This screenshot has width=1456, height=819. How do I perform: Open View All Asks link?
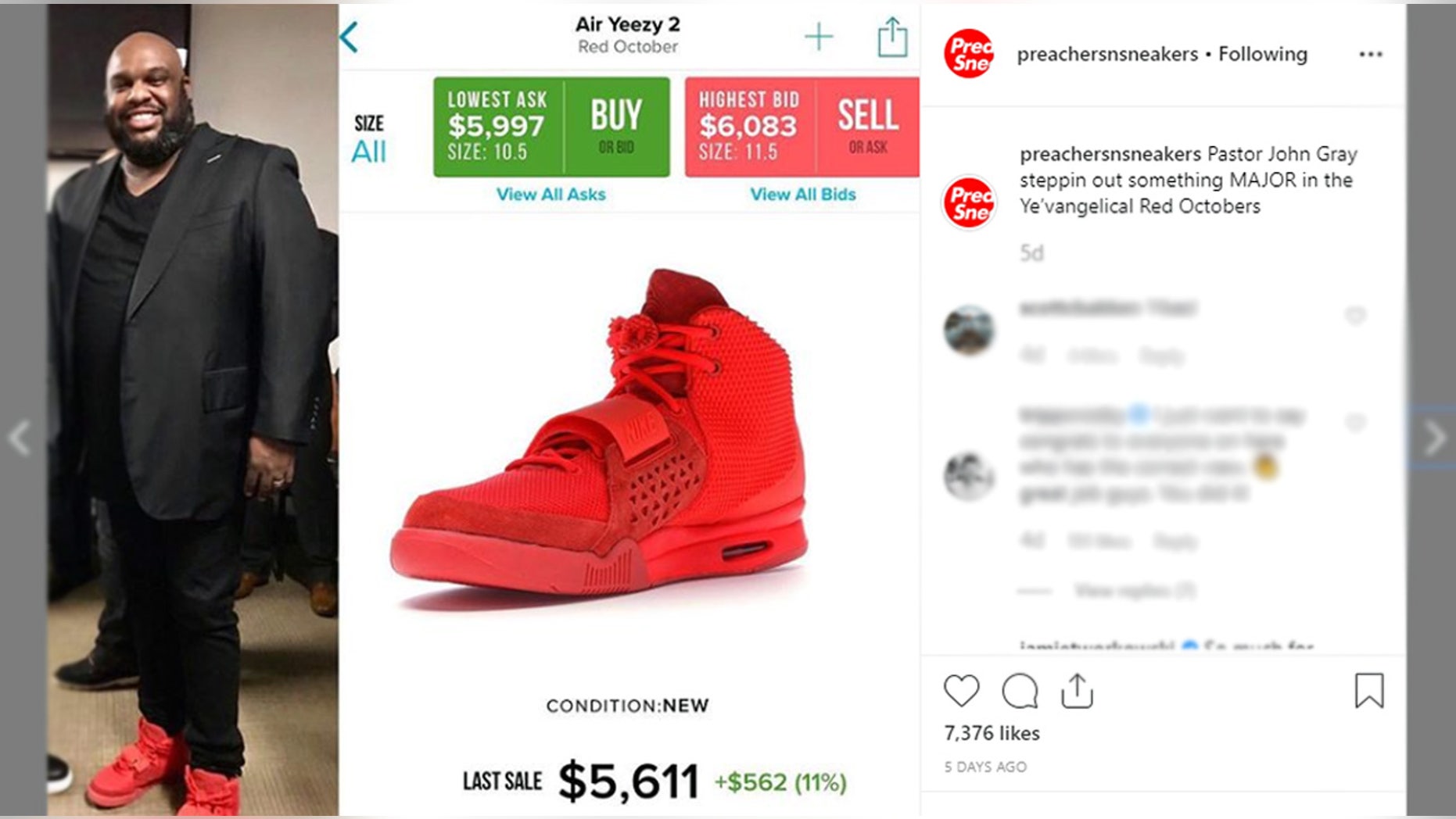pos(551,194)
